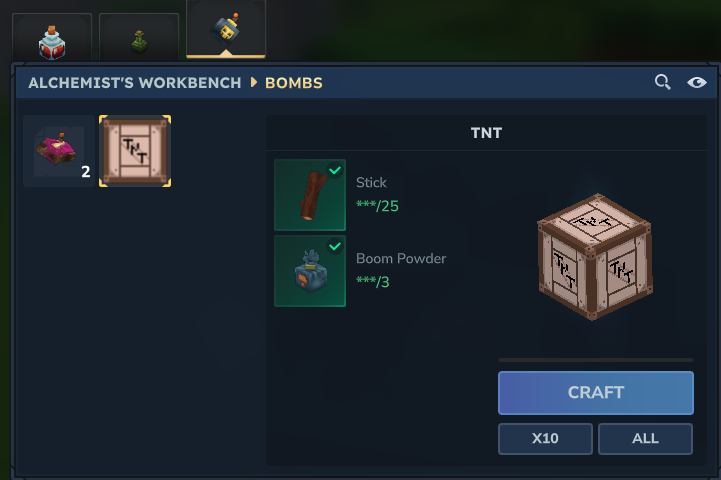Click the checkmark on Boom Powder ingredient
Screen dimensions: 721x480
click(x=335, y=246)
